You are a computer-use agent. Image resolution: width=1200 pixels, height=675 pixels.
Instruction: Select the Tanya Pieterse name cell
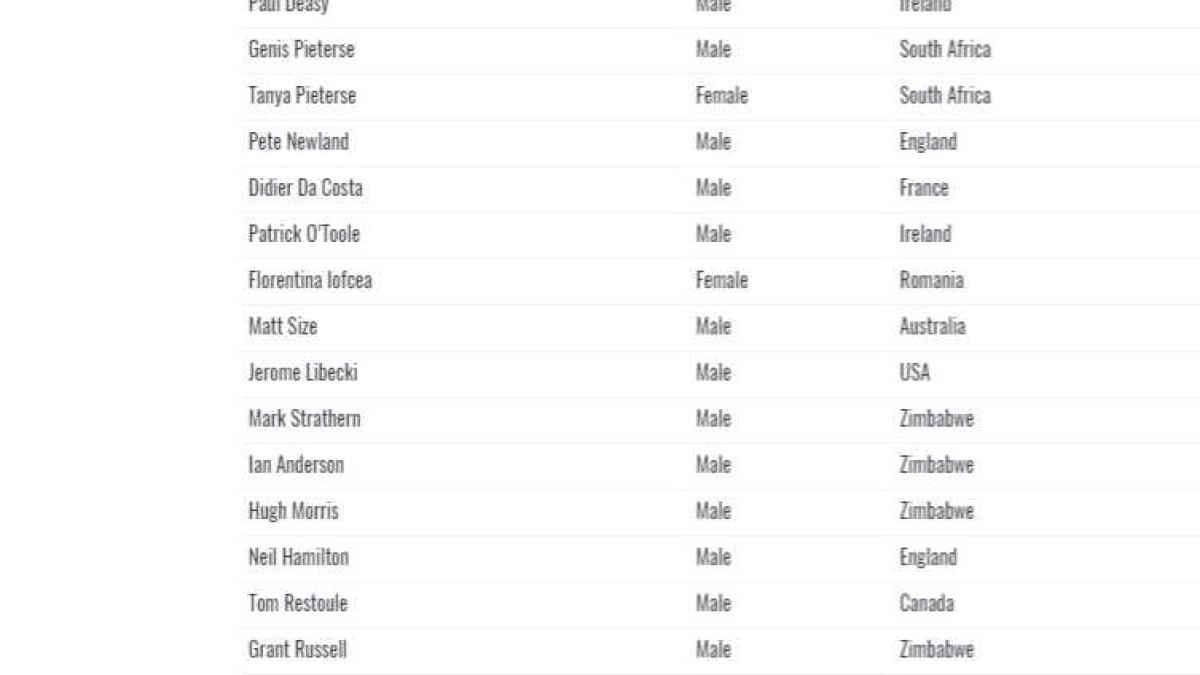302,96
